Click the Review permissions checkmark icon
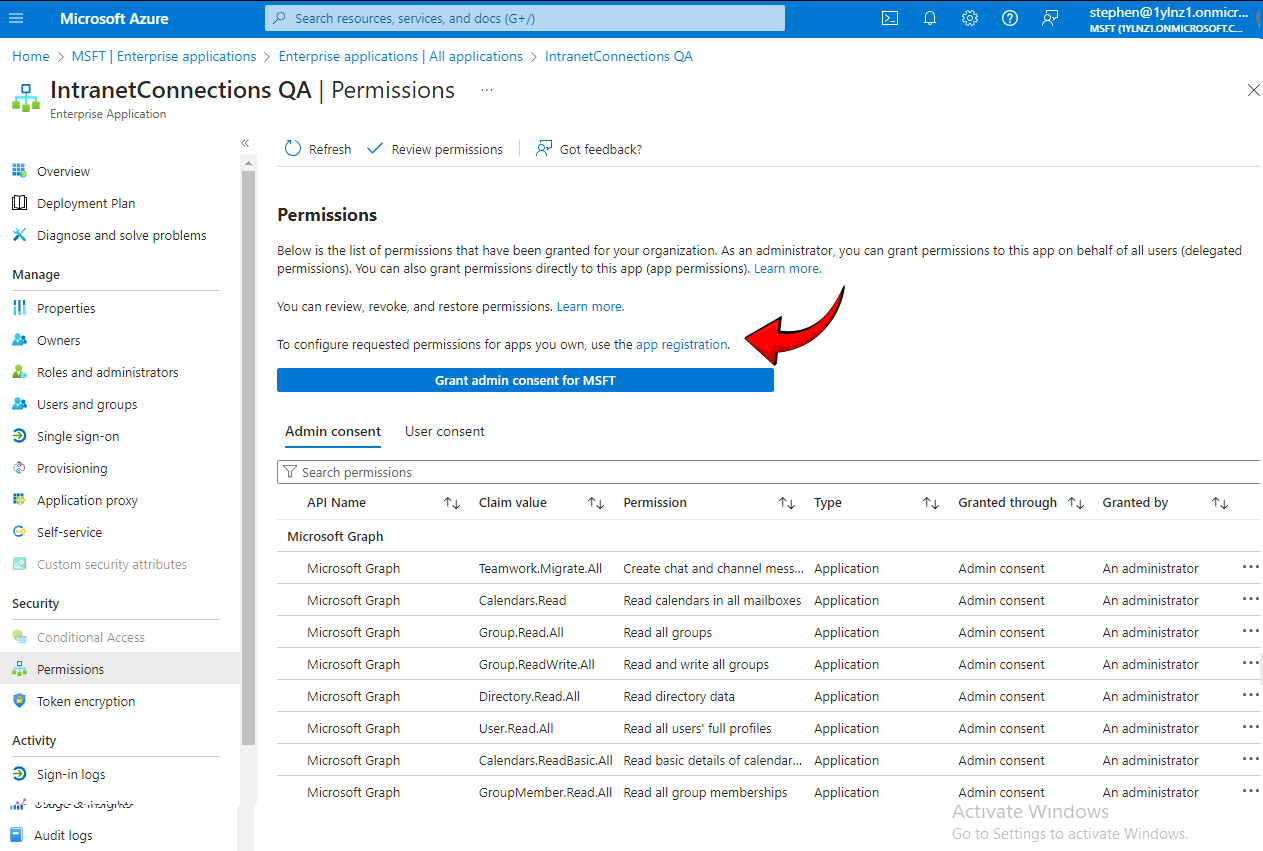The width and height of the screenshot is (1263, 851). pos(375,149)
